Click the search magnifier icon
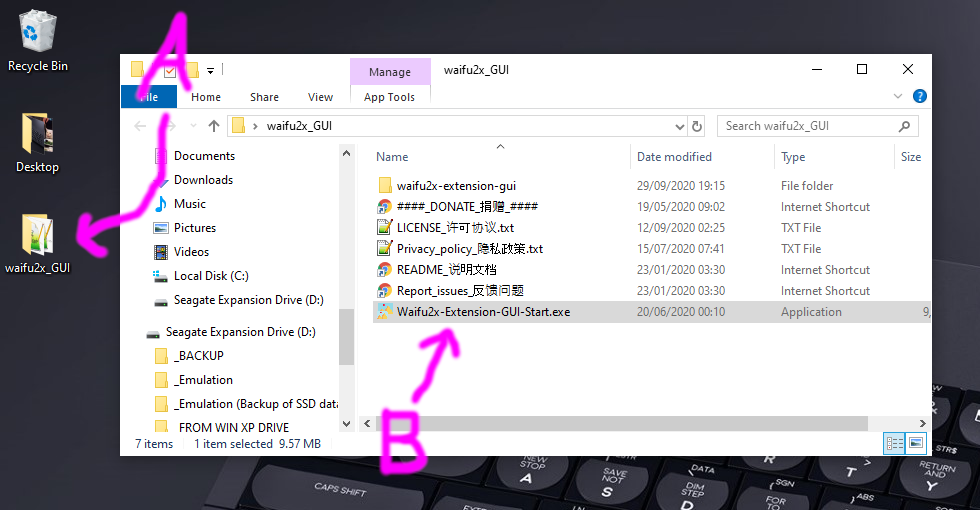980x510 pixels. pyautogui.click(x=904, y=126)
